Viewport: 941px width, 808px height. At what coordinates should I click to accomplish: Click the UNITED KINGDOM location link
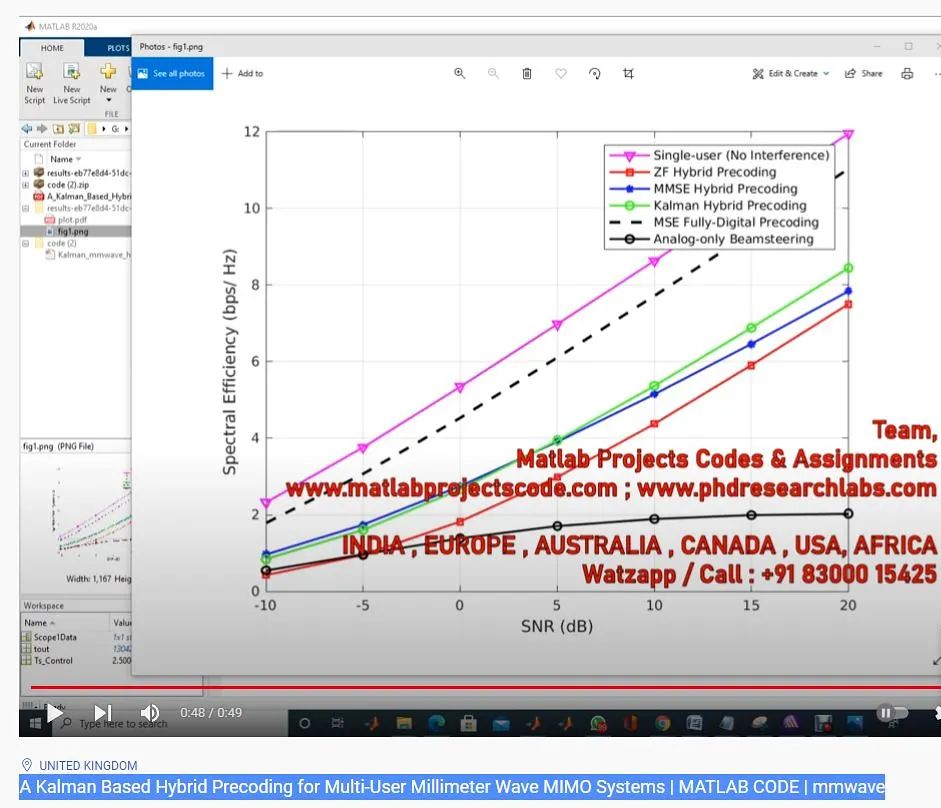tap(88, 765)
